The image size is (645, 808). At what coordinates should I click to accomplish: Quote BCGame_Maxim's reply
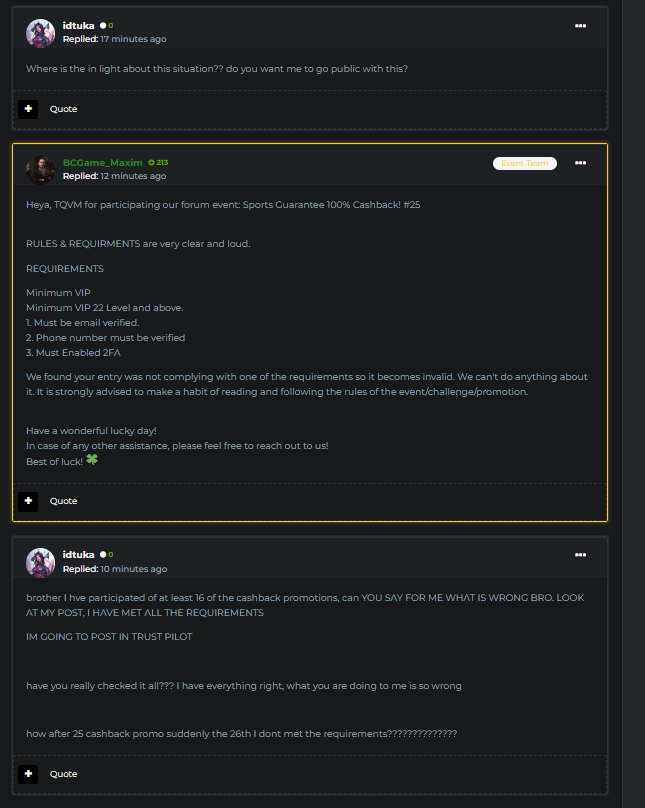pyautogui.click(x=63, y=501)
